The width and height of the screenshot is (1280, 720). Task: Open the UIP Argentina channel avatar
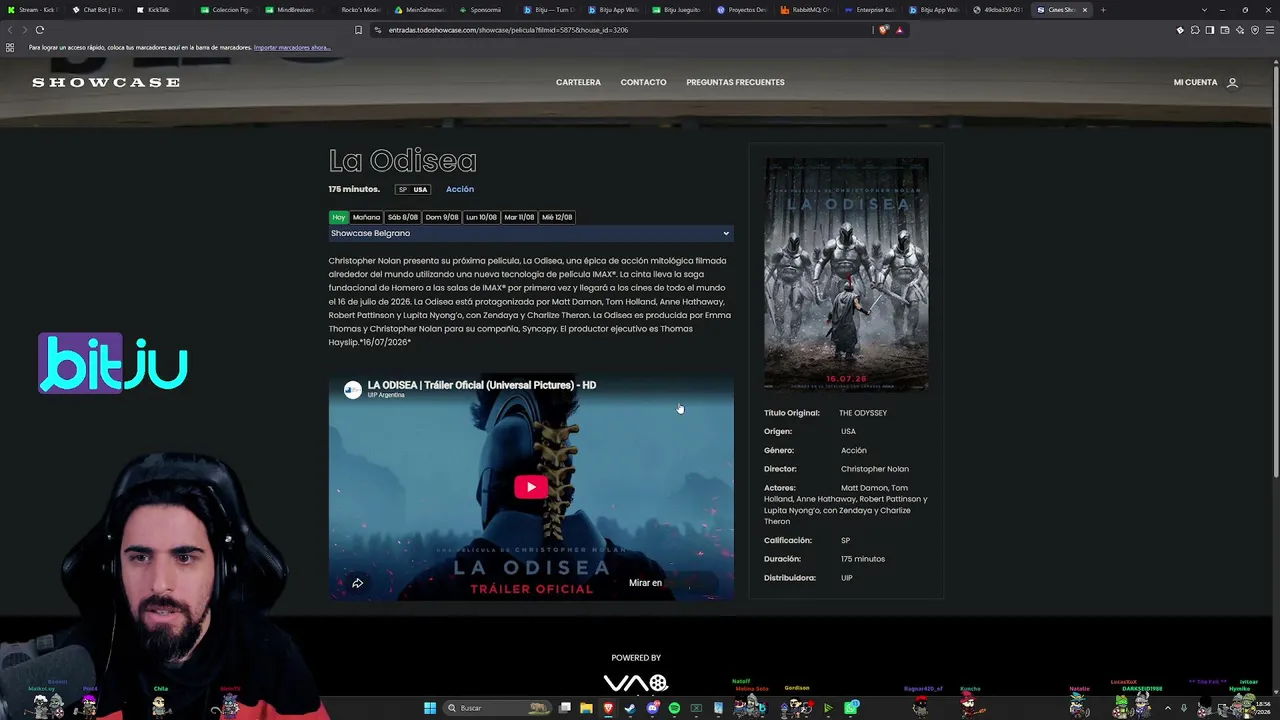tap(353, 390)
